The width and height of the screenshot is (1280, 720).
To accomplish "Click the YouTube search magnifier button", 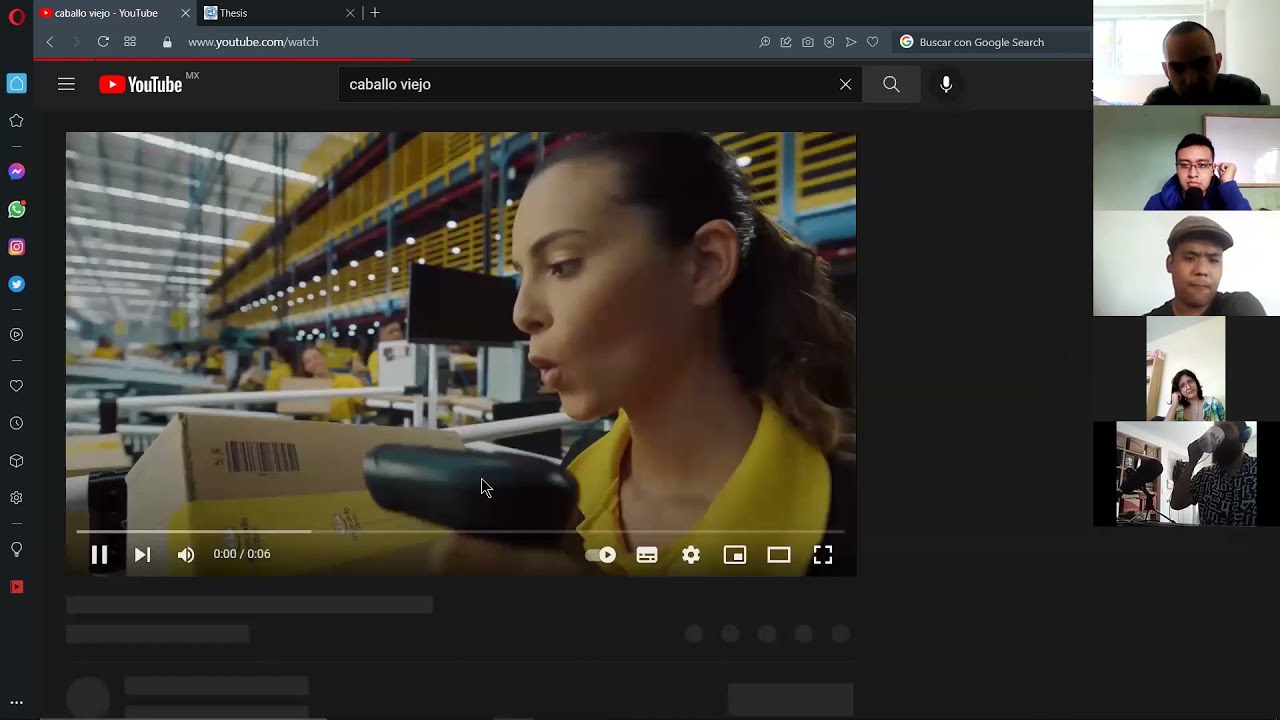I will [891, 85].
